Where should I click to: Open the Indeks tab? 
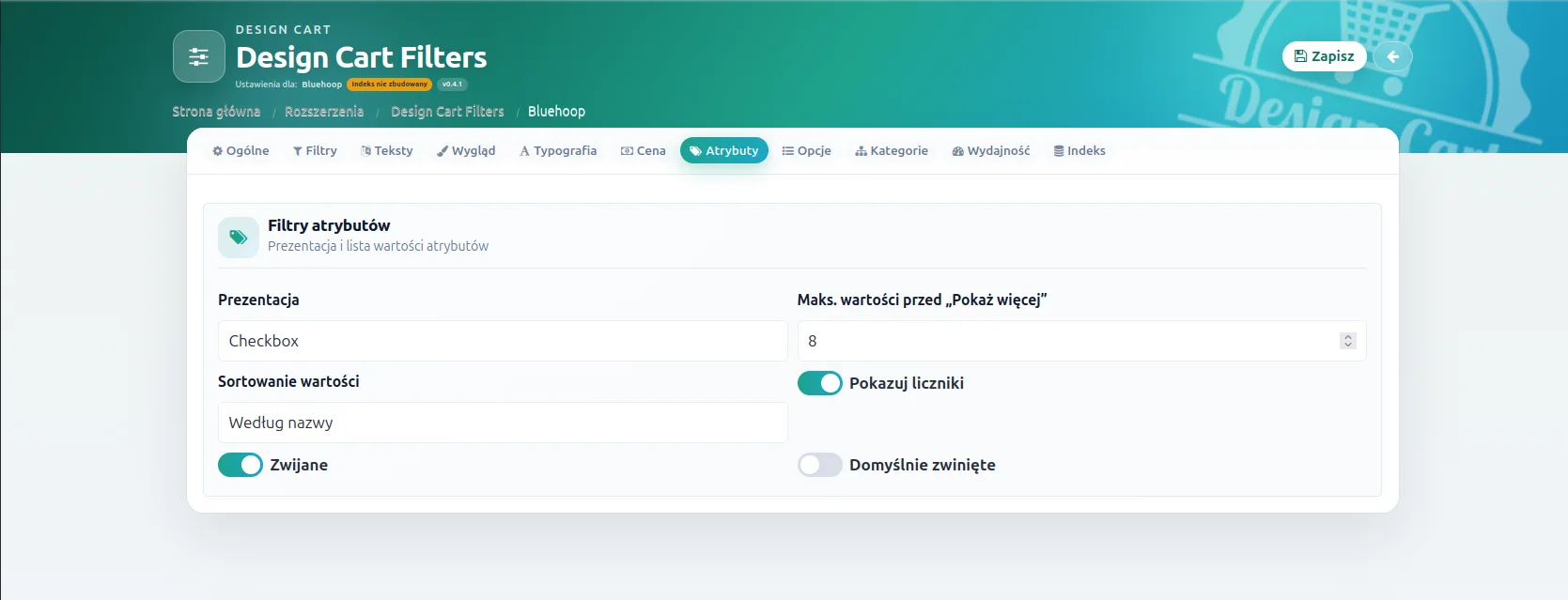(1079, 150)
